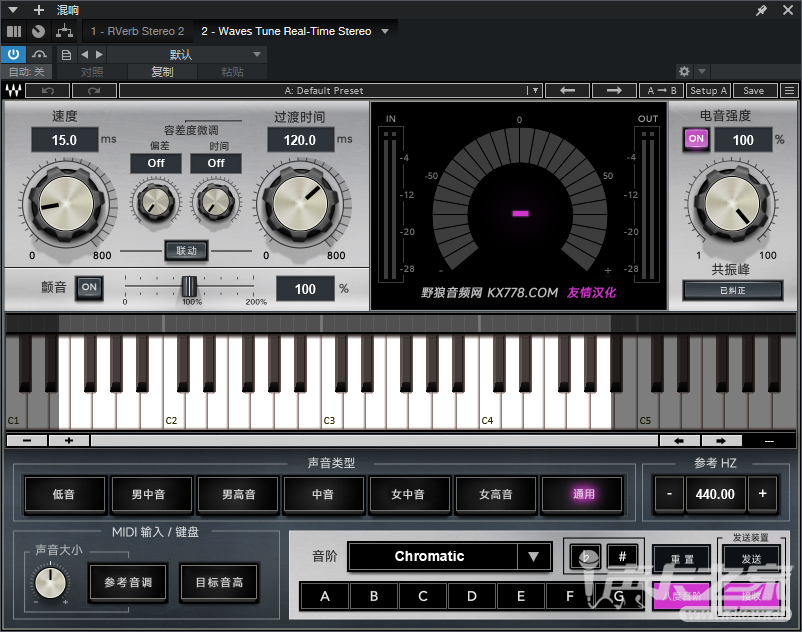Toggle the 八度音阶 octave button
The image size is (802, 632).
coord(681,596)
